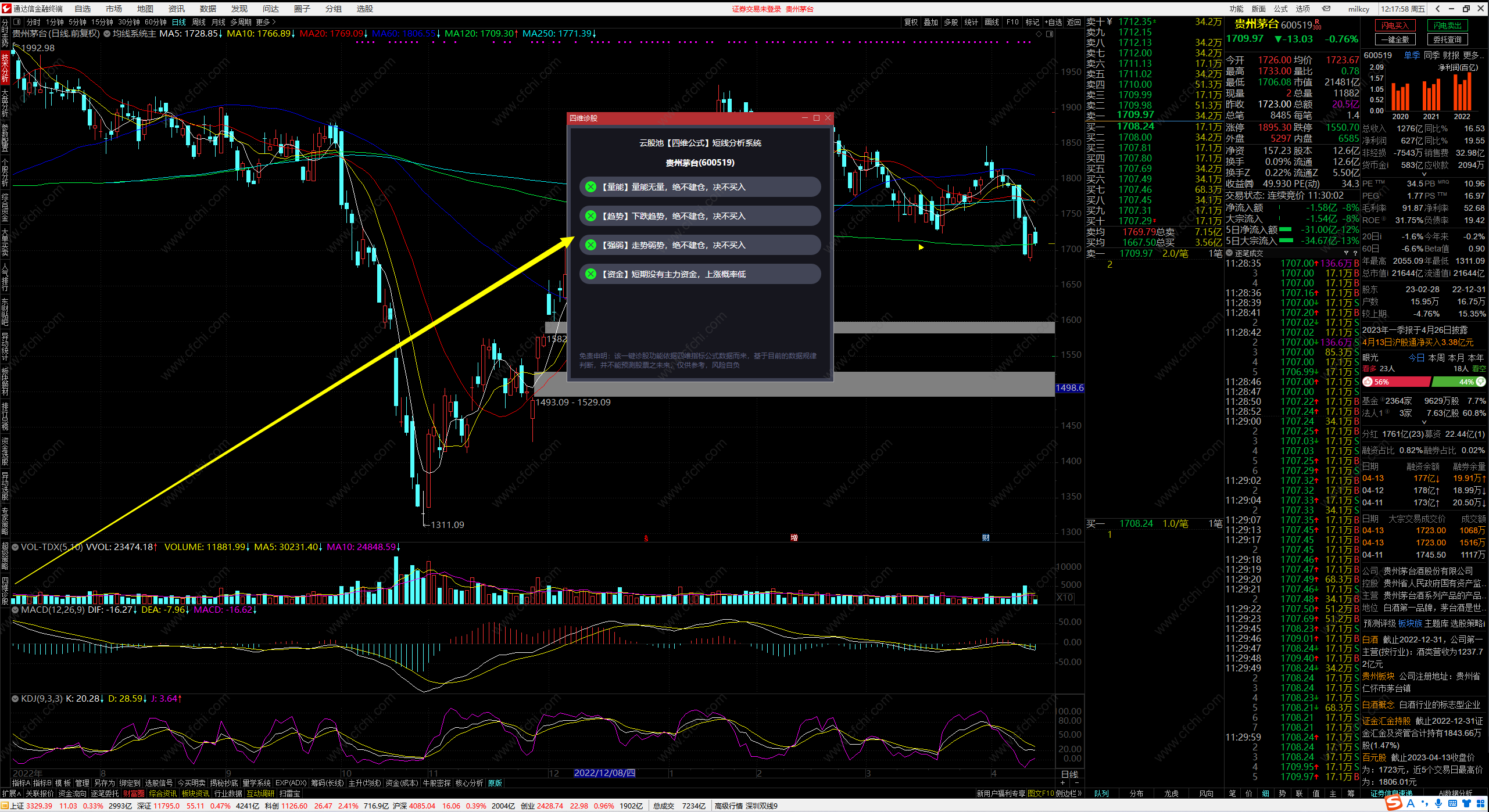The image size is (1489, 812).
Task: Click the Sogou input method S icon
Action: [1393, 803]
